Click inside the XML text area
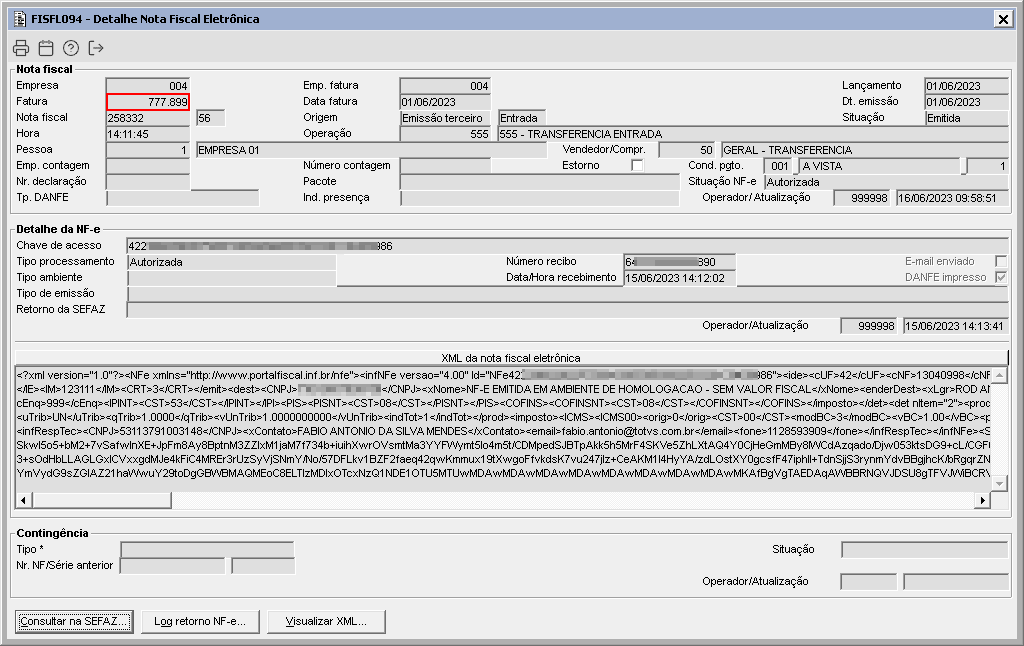Screen dimensions: 1024x646 (503, 431)
